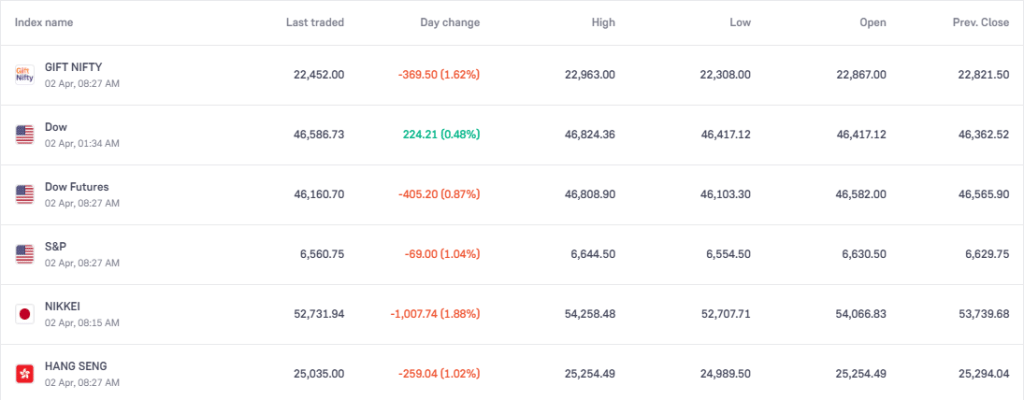Open the NIKKEI index link

pos(65,307)
